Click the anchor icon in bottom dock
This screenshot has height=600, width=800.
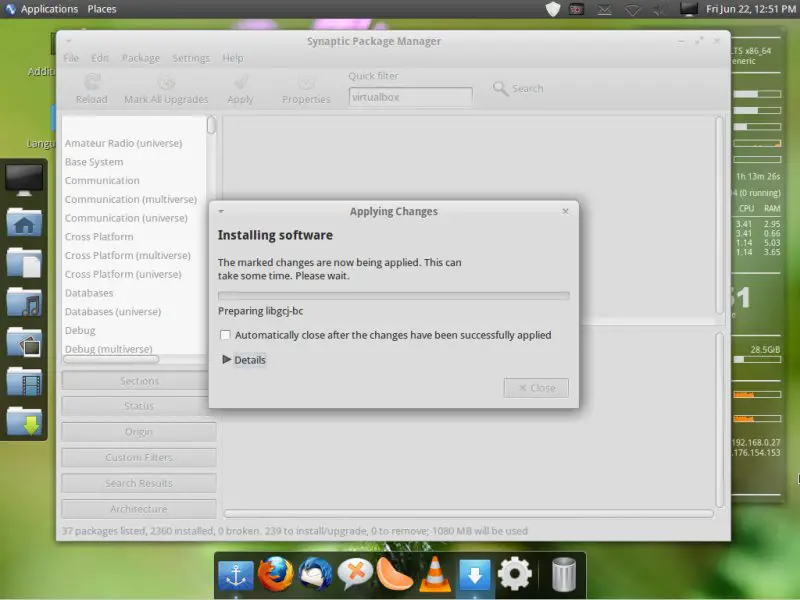[236, 576]
